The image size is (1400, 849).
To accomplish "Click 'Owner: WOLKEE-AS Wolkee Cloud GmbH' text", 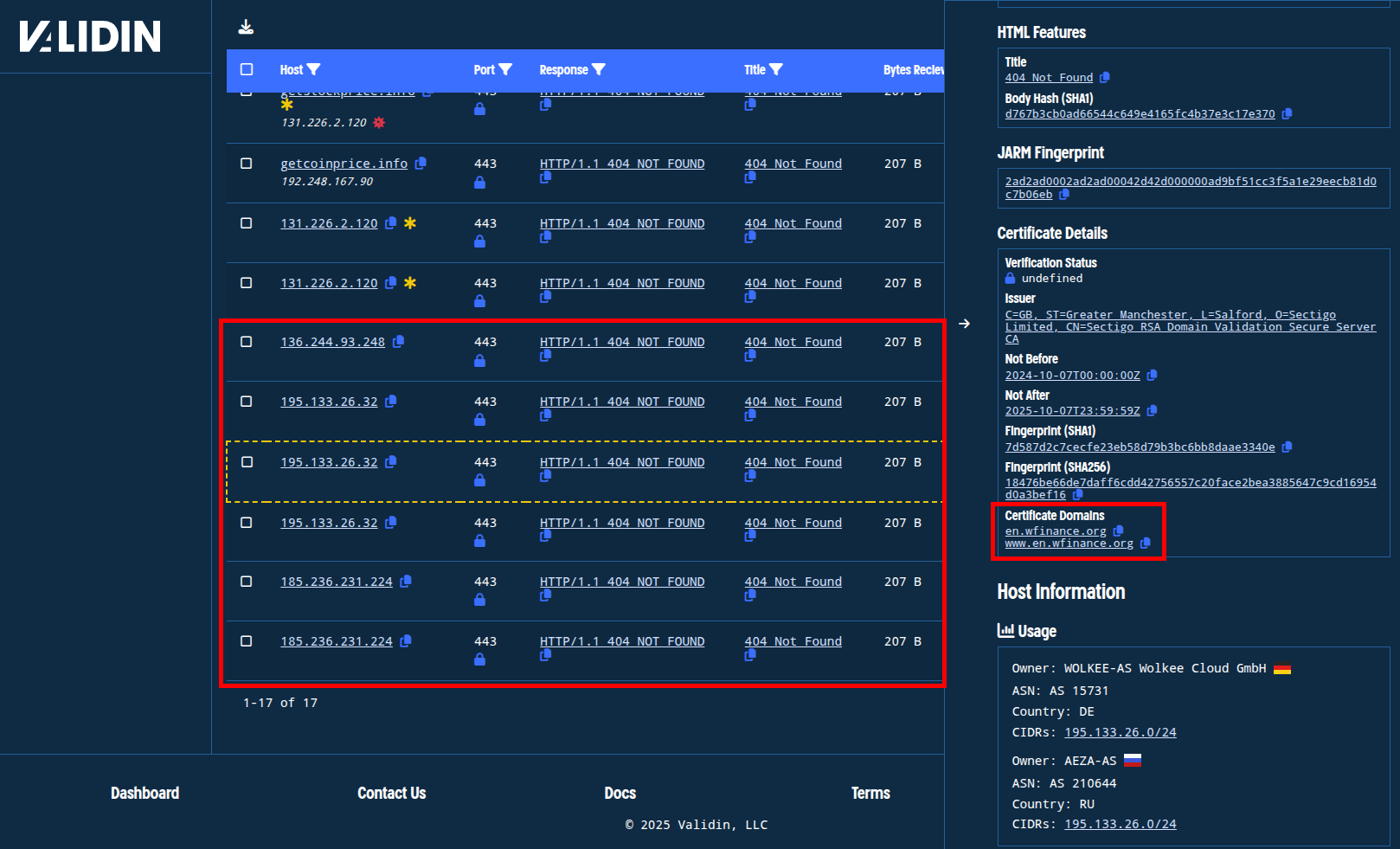I will point(1139,668).
